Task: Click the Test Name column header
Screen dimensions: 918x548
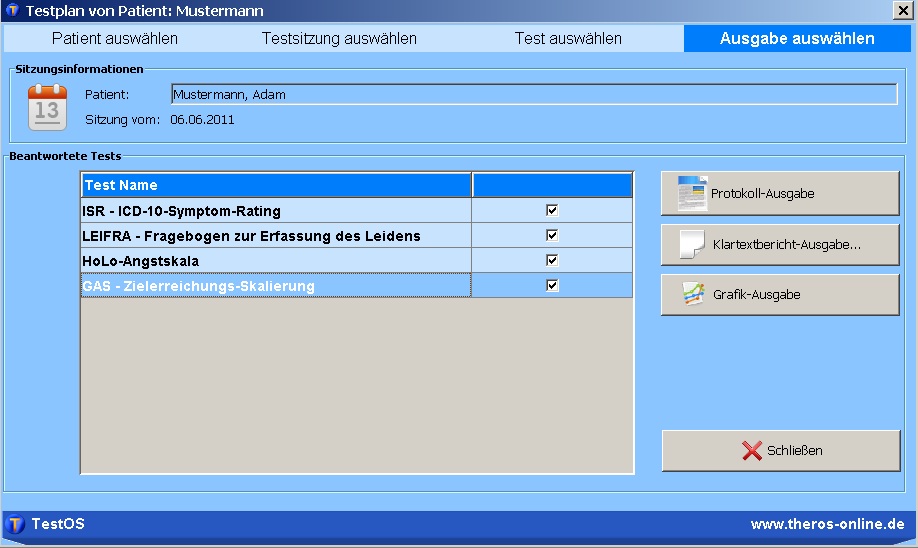Action: coord(276,185)
